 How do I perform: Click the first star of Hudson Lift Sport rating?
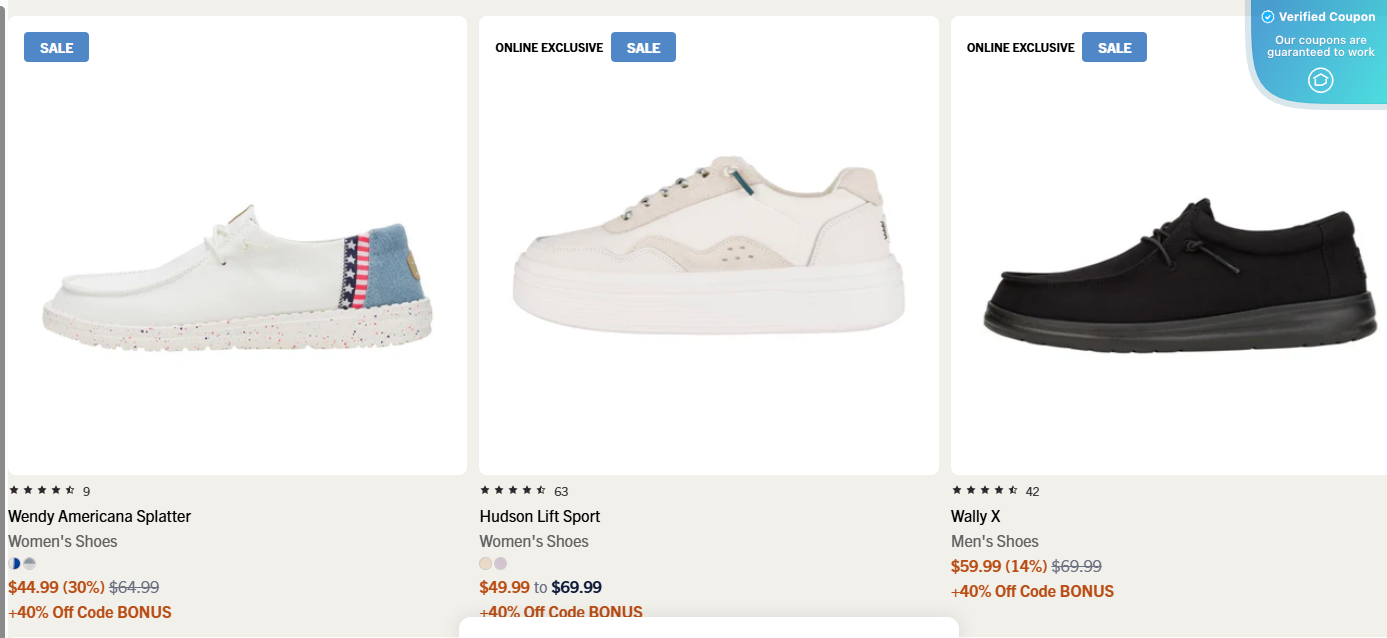click(x=483, y=490)
